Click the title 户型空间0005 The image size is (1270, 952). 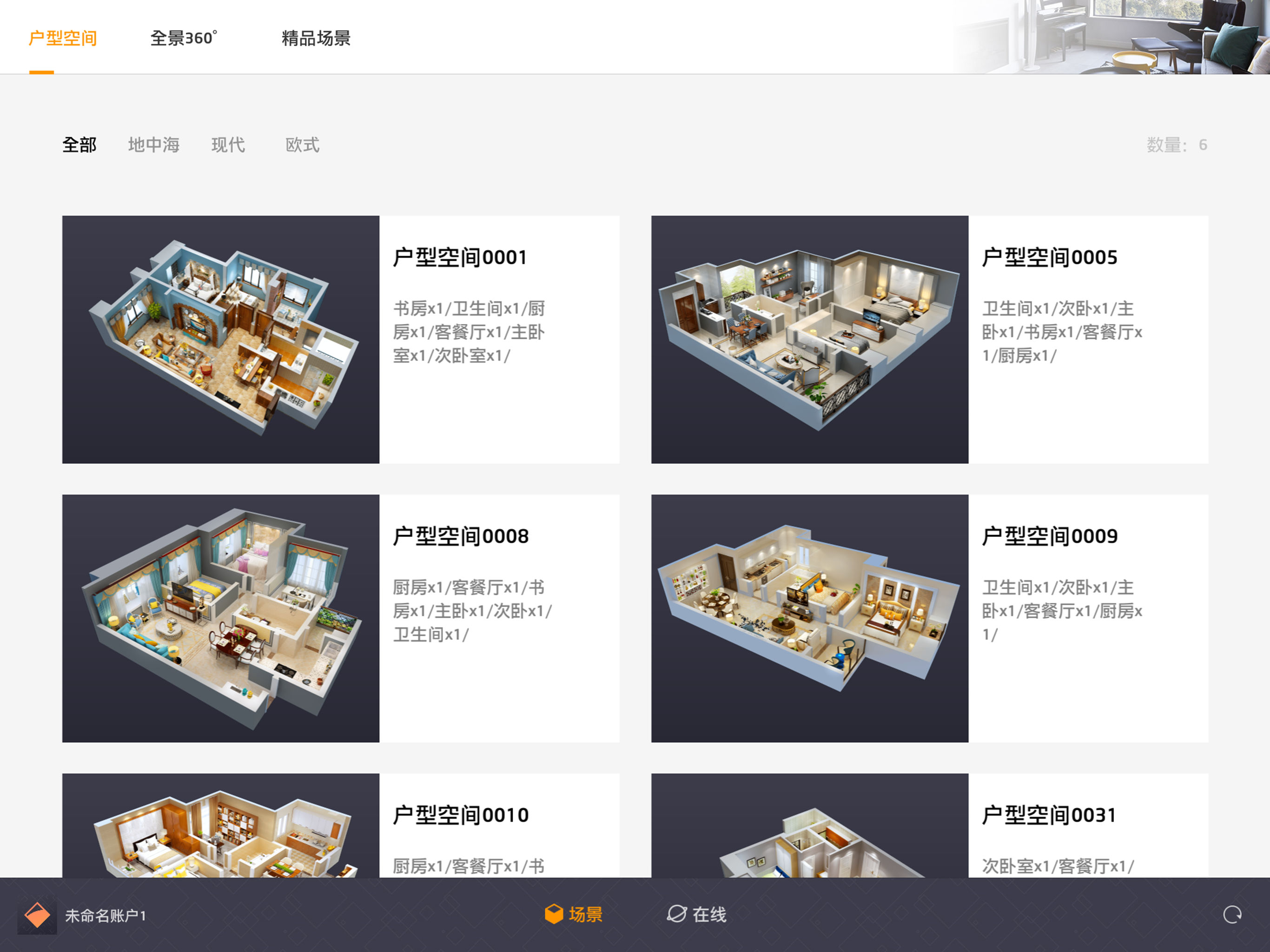pyautogui.click(x=1050, y=257)
